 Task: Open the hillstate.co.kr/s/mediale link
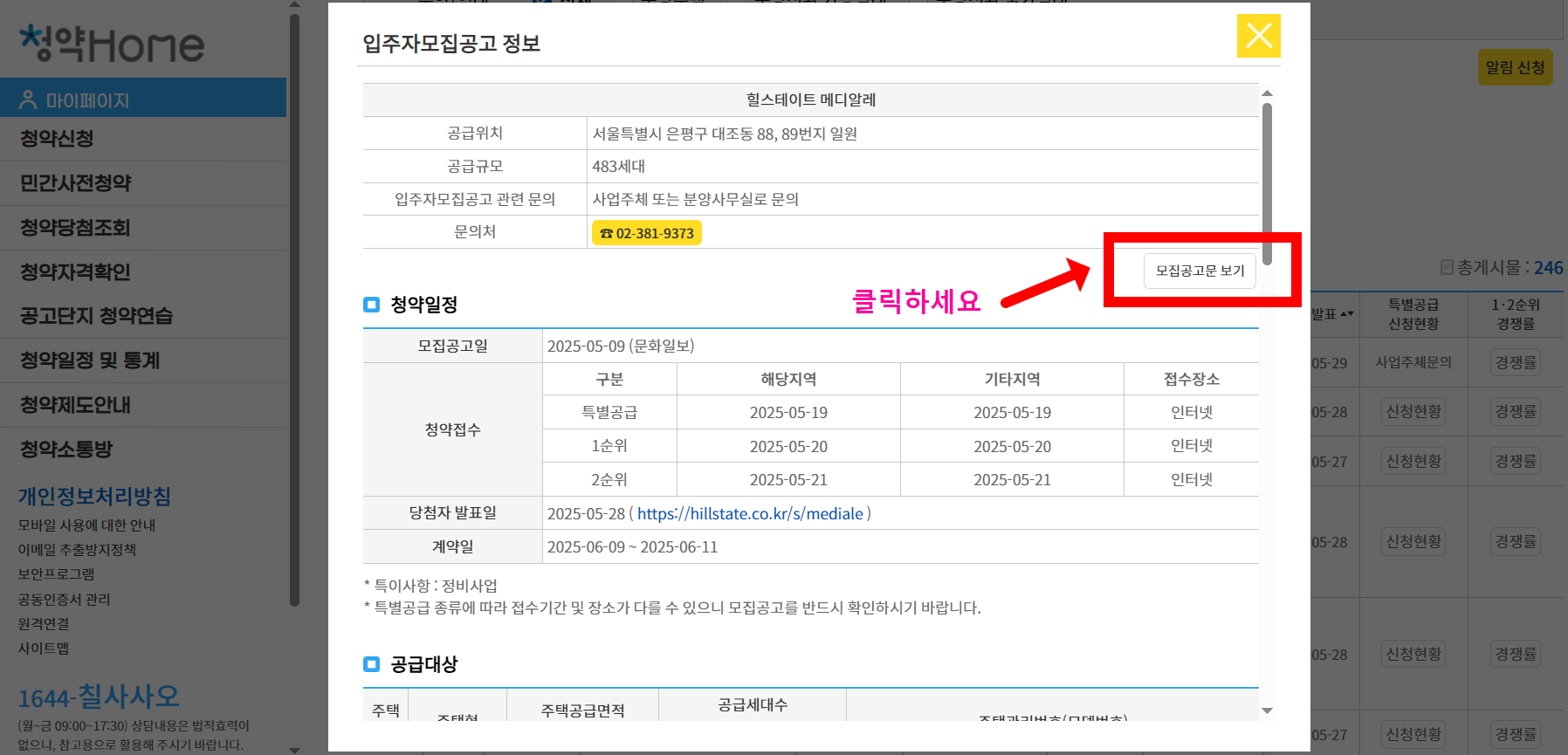pos(750,513)
